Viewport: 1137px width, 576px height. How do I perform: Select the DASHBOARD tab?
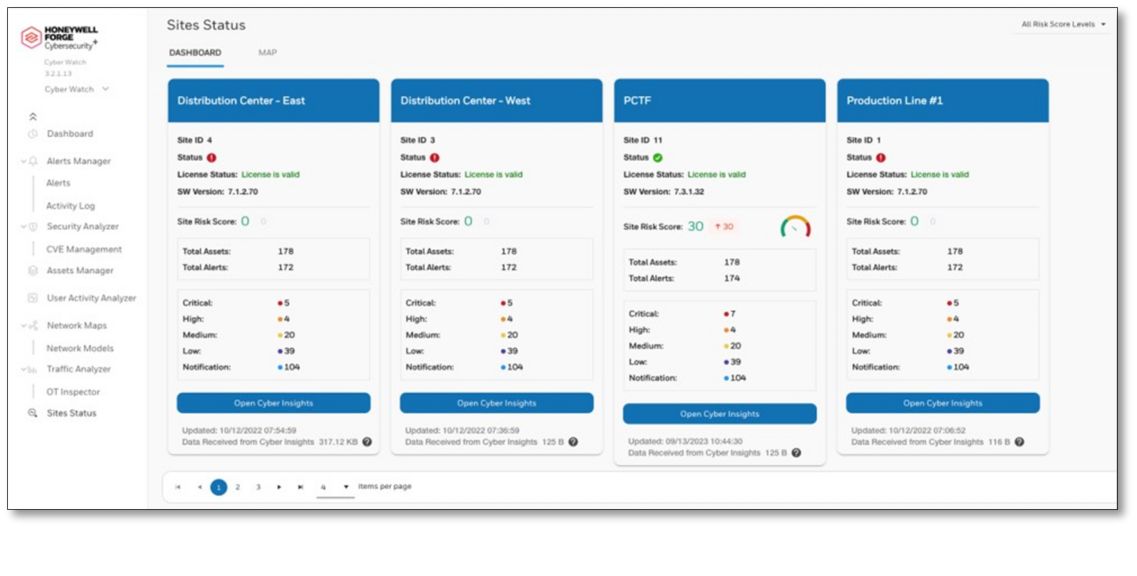195,53
